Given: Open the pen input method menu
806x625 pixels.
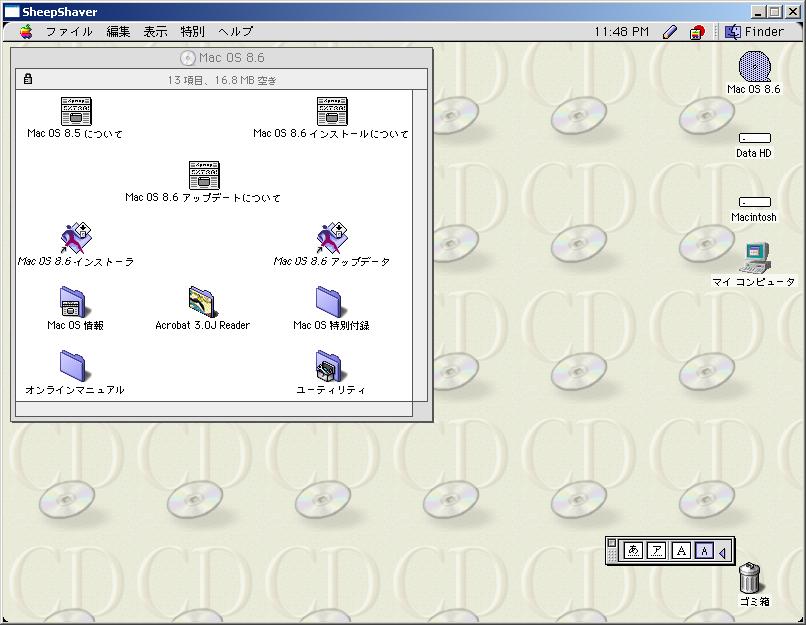Looking at the screenshot, I should (x=669, y=32).
